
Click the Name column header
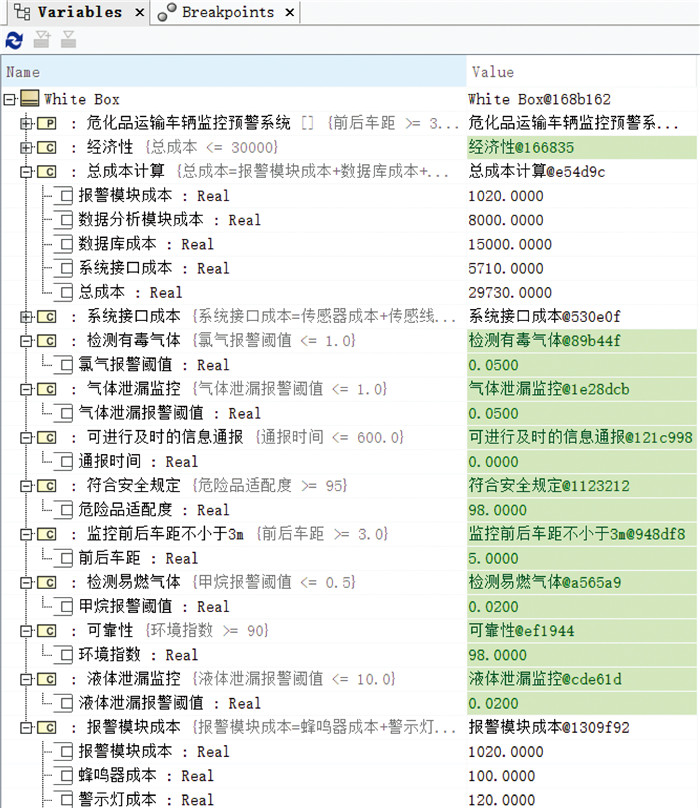tap(234, 72)
